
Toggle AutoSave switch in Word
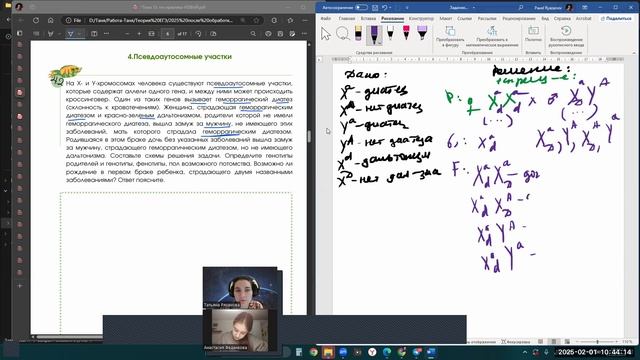pyautogui.click(x=361, y=7)
